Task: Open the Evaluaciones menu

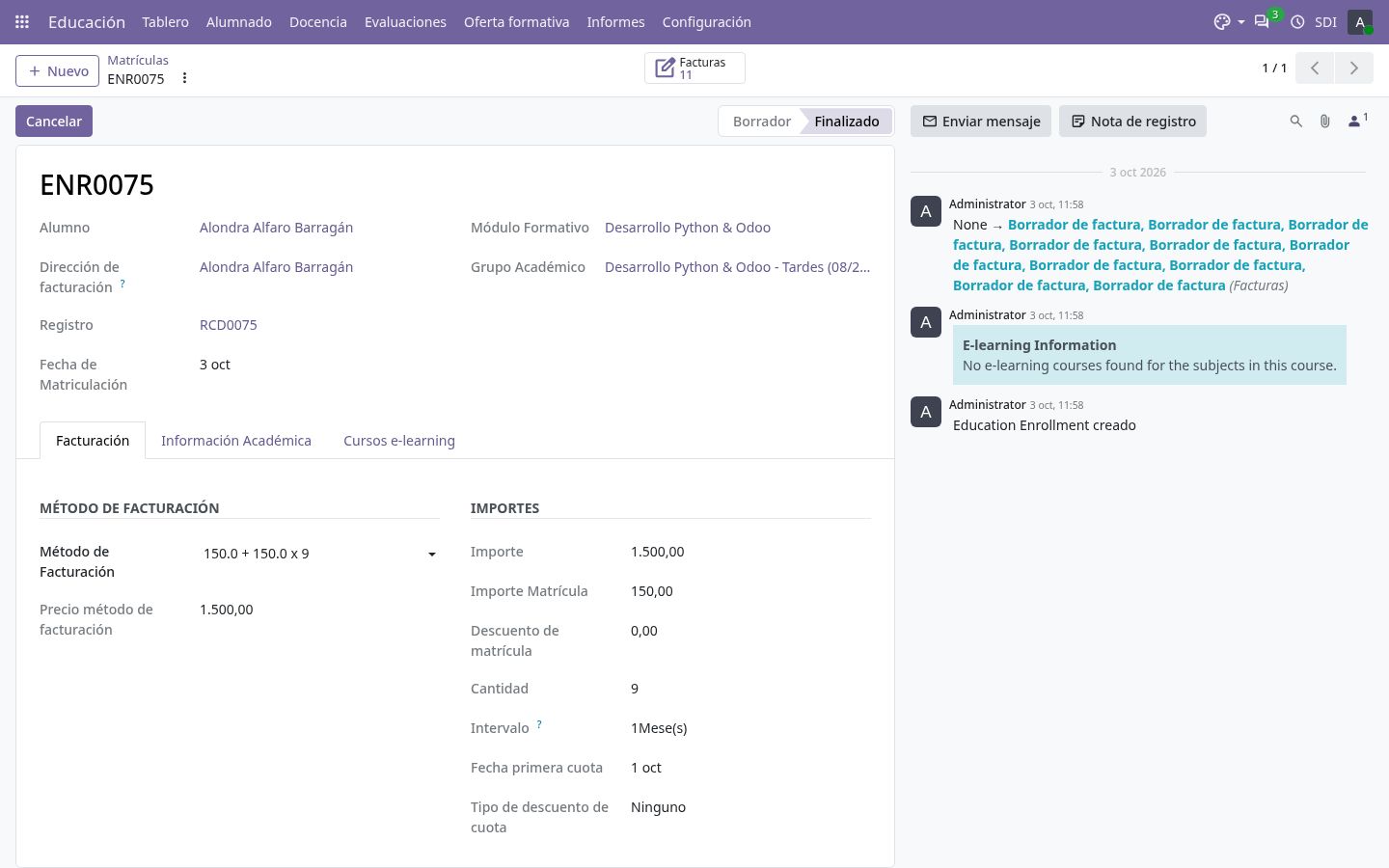Action: [405, 22]
